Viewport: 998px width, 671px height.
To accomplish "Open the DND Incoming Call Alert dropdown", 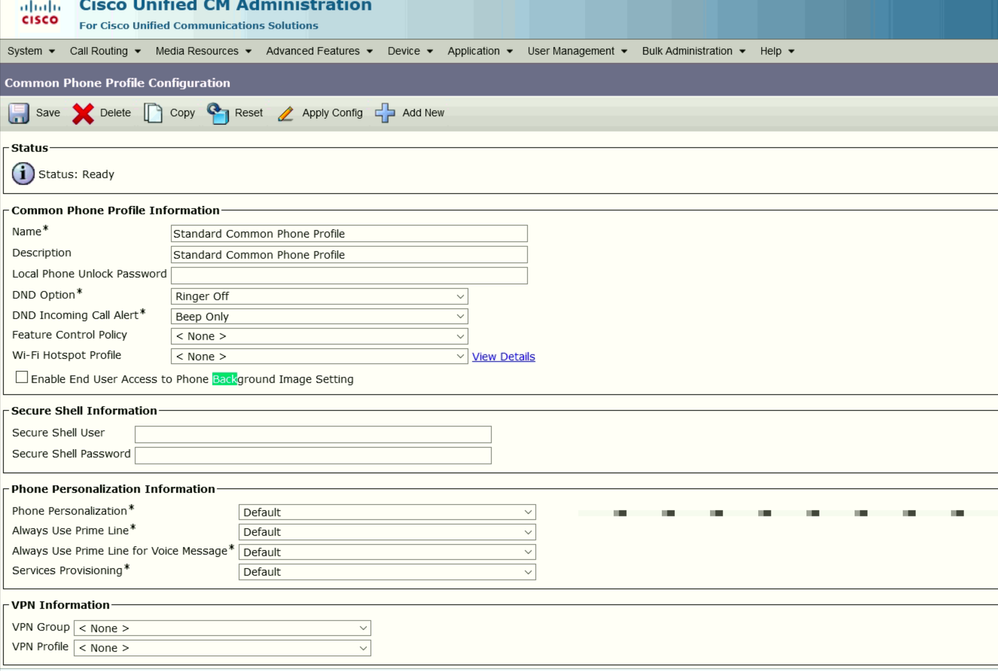I will [320, 316].
